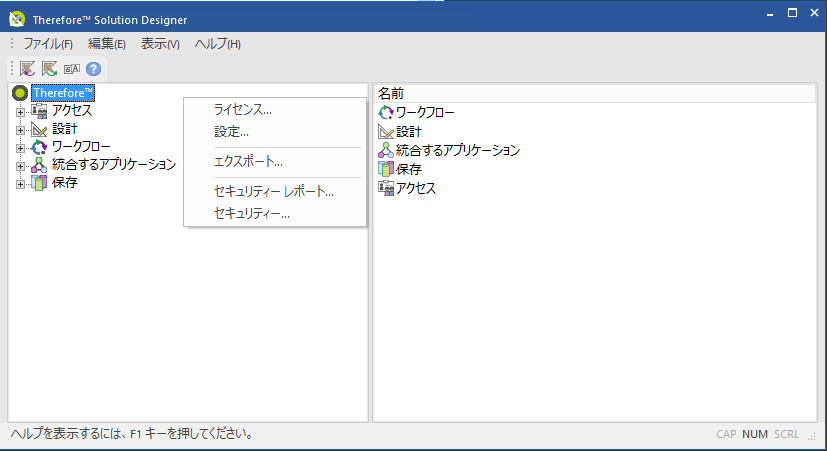Click the Therefore app icon in title bar

pyautogui.click(x=17, y=20)
